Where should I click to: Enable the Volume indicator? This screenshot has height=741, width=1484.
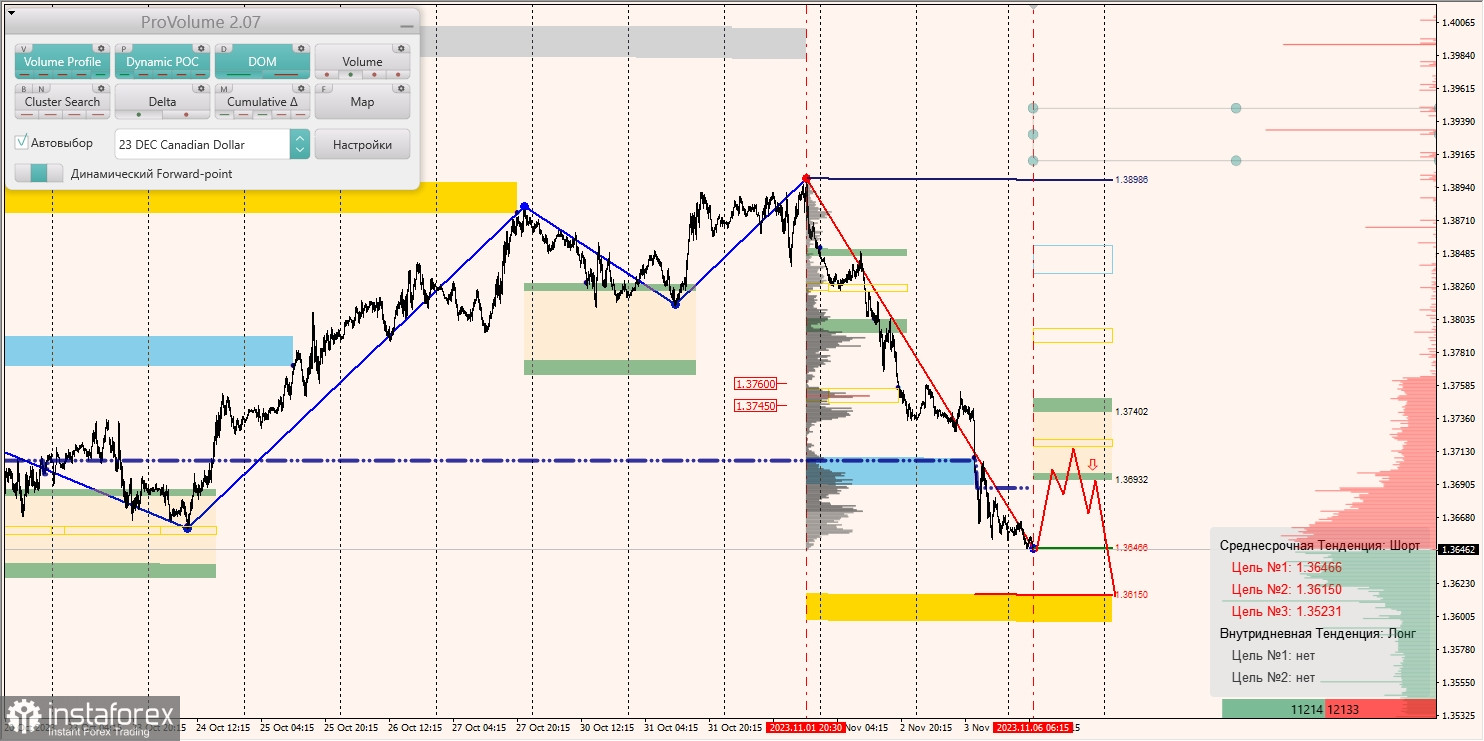362,62
